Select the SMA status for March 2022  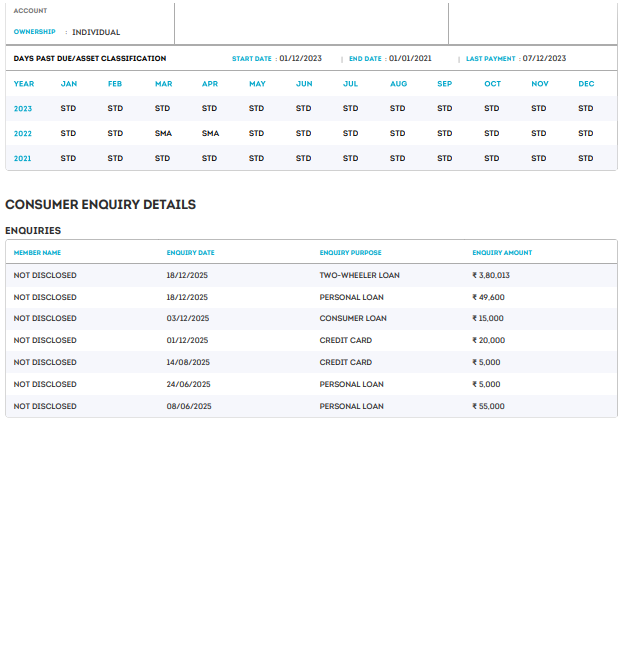(163, 133)
